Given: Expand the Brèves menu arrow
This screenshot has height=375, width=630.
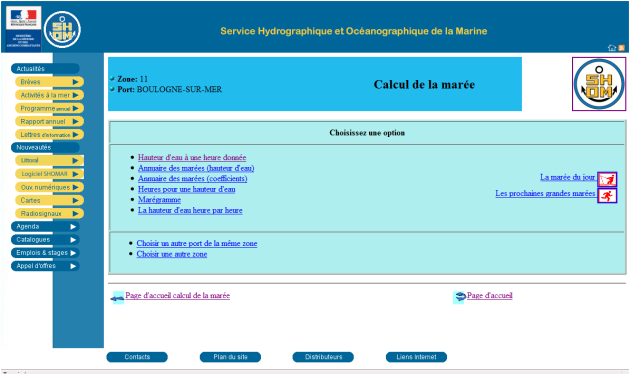Looking at the screenshot, I should tap(75, 82).
